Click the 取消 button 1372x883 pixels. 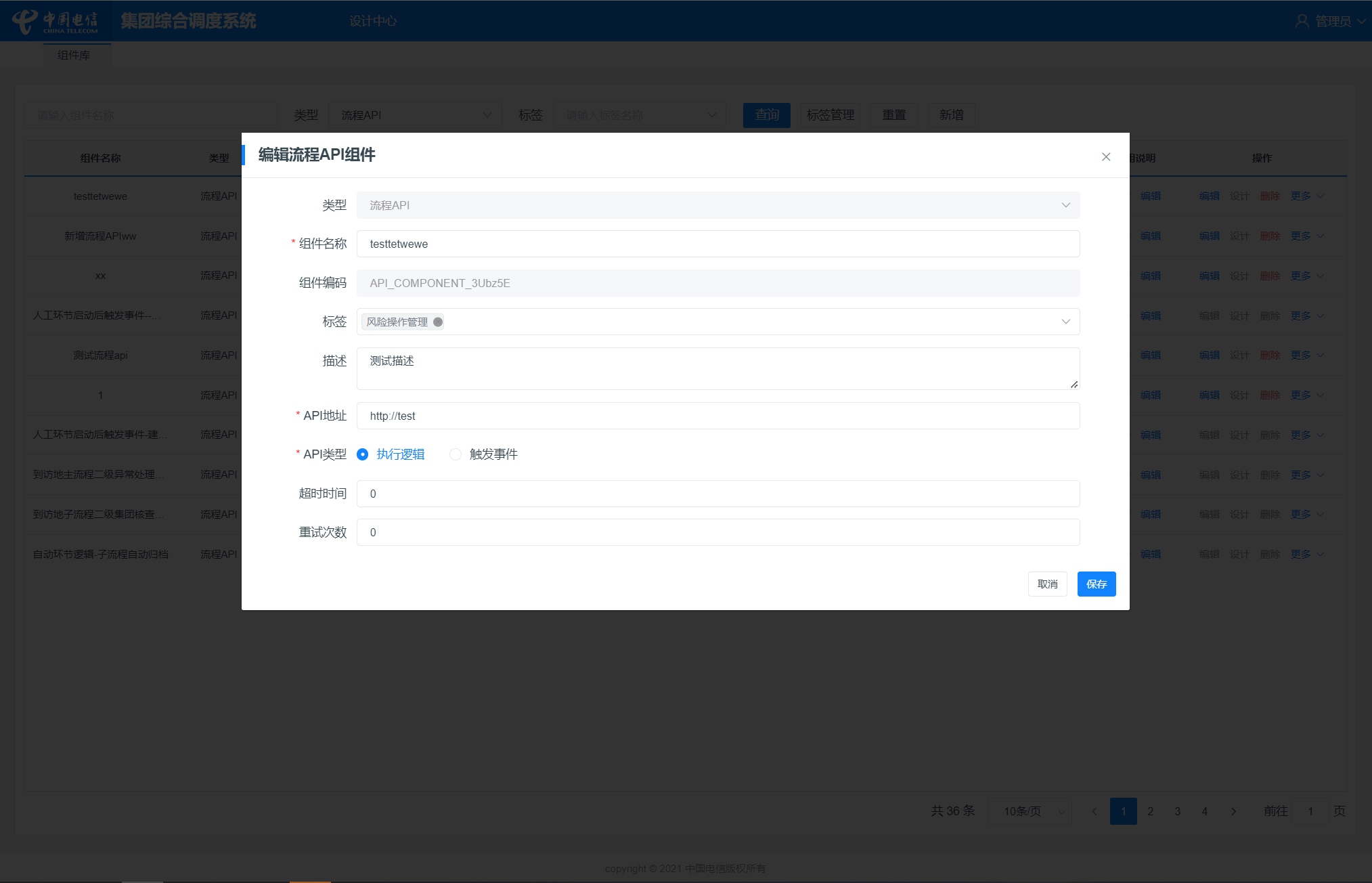click(x=1047, y=584)
